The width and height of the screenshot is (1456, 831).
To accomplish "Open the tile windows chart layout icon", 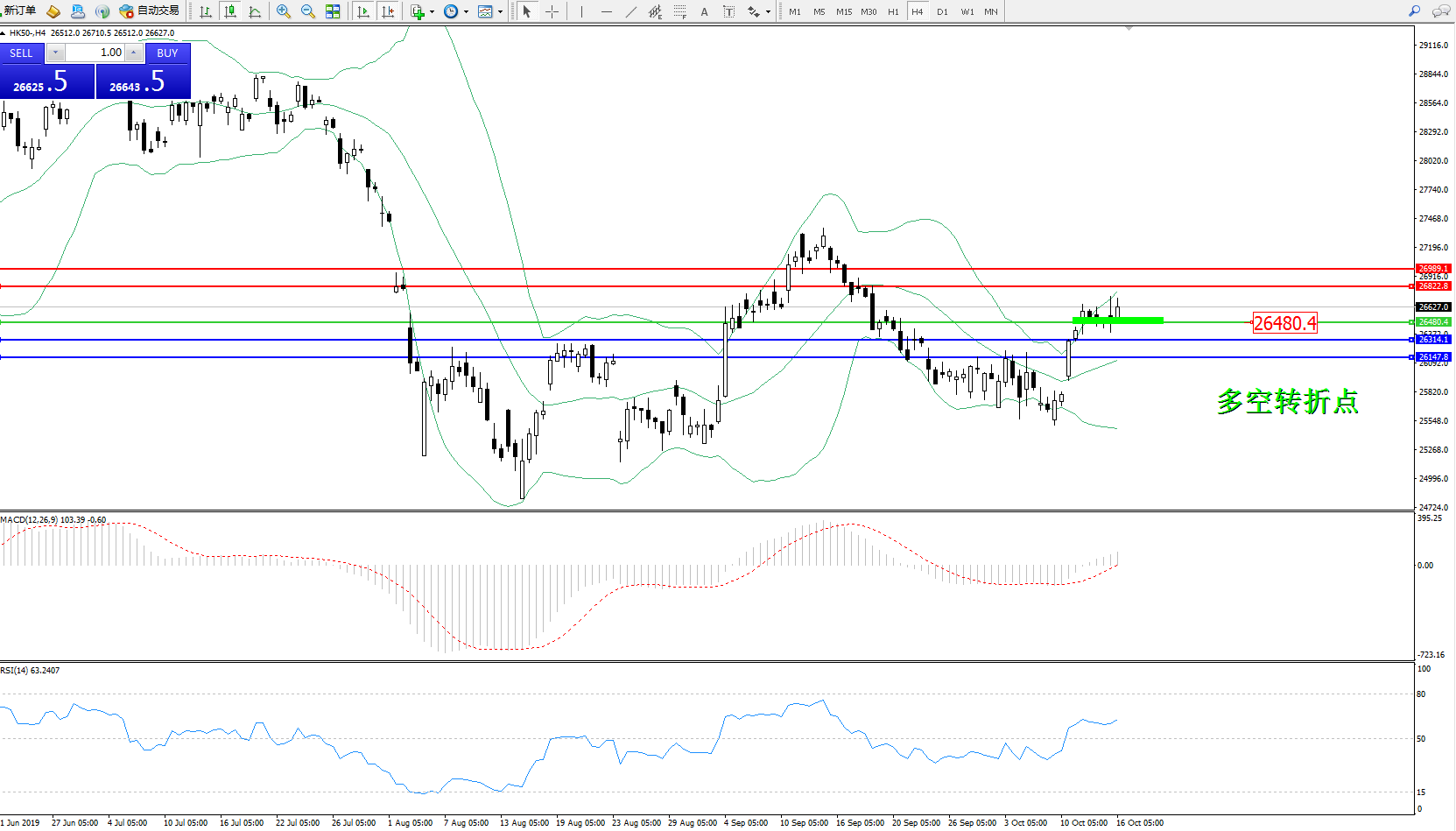I will 333,11.
